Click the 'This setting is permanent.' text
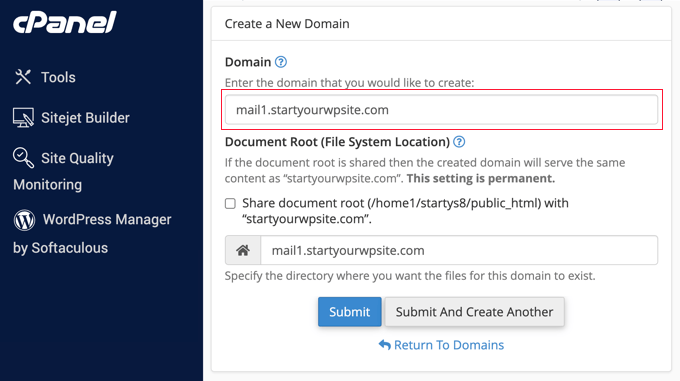This screenshot has width=680, height=381. pos(481,179)
